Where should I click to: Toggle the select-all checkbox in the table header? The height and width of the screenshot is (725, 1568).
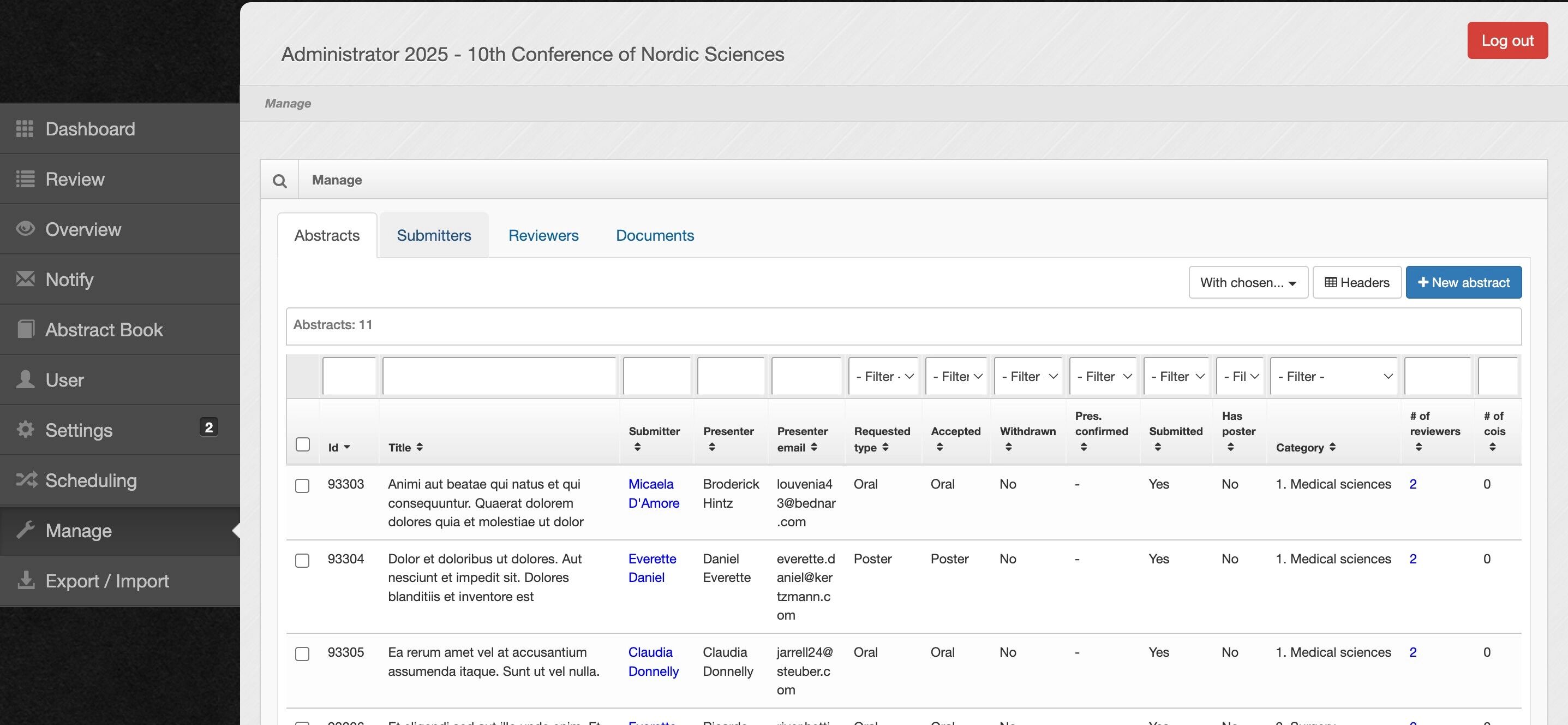[302, 445]
